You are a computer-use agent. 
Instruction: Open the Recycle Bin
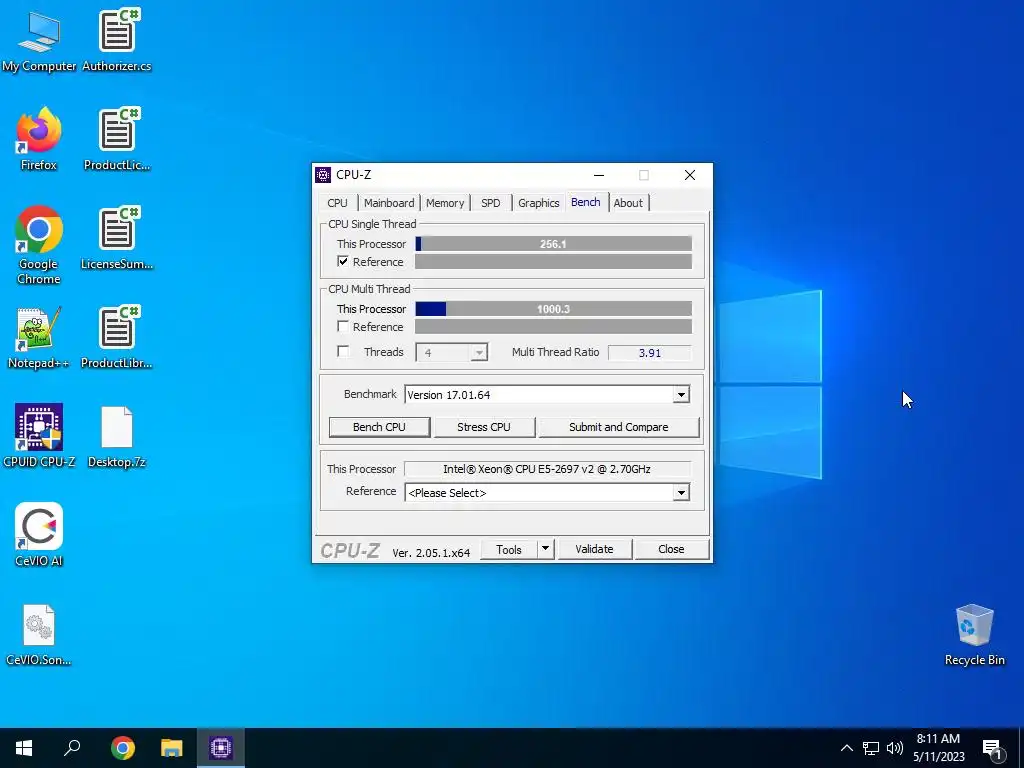coord(974,634)
